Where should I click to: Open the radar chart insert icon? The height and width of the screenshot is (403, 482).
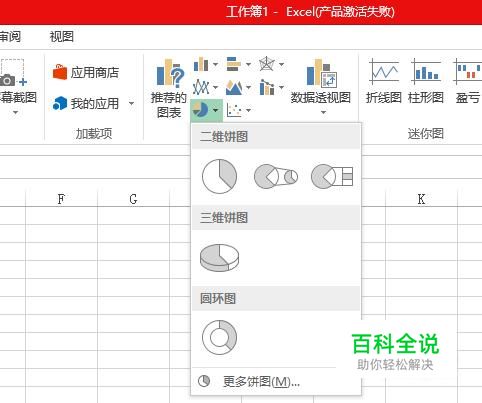pos(267,64)
